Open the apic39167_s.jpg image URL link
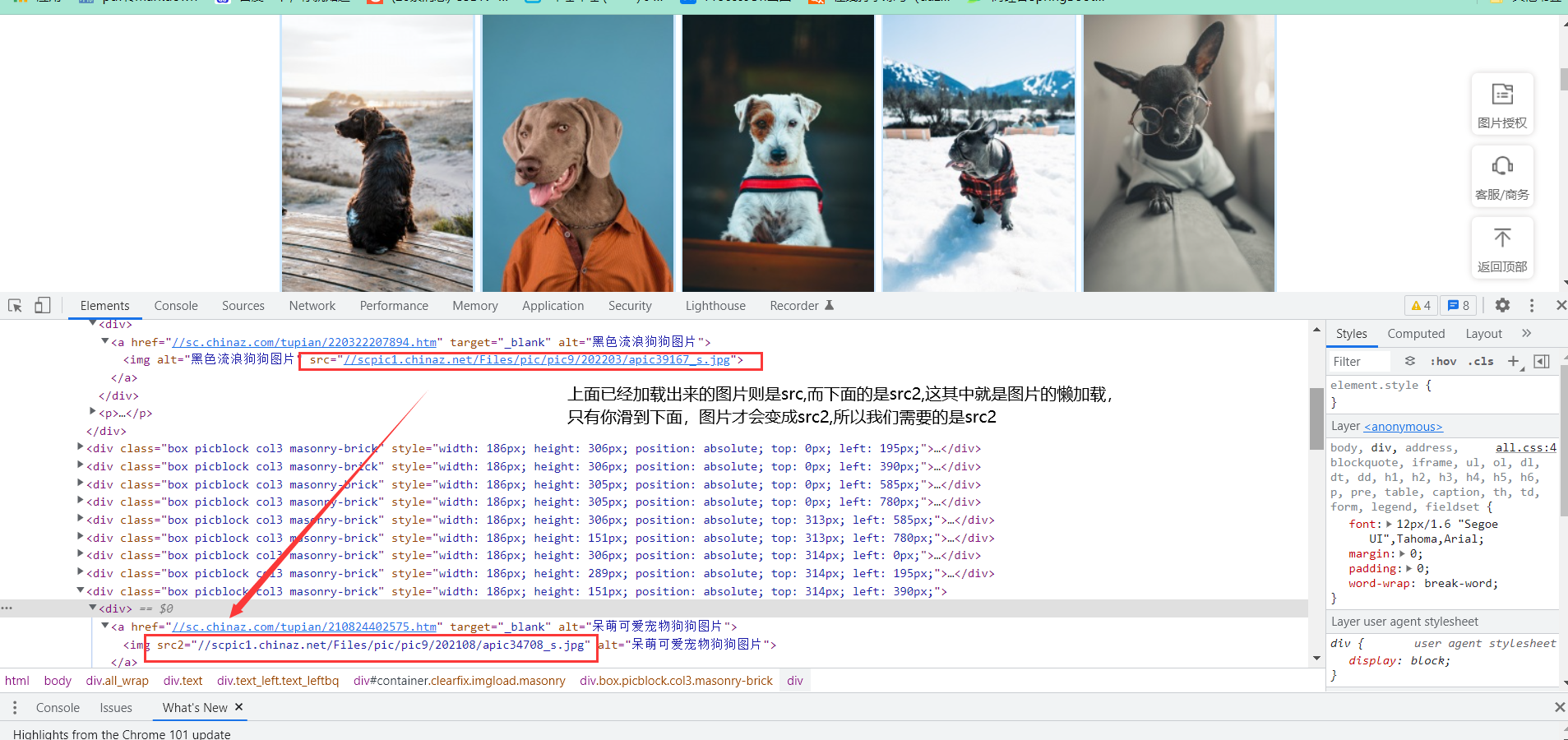The height and width of the screenshot is (740, 1568). [x=534, y=359]
